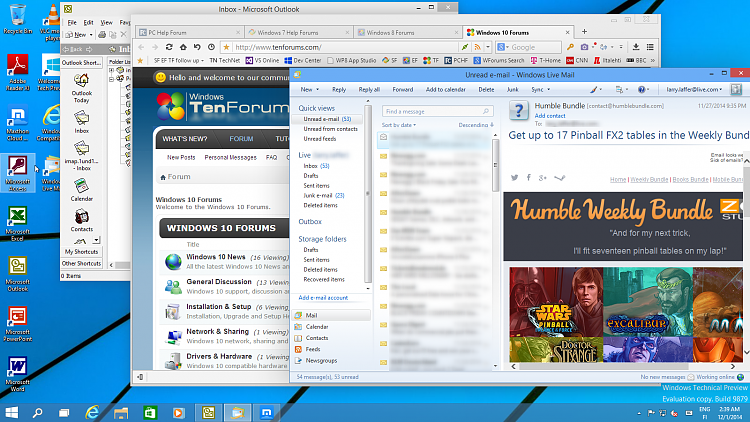Screen dimensions: 750x422
Task: Toggle Descending sort order
Action: [x=476, y=125]
